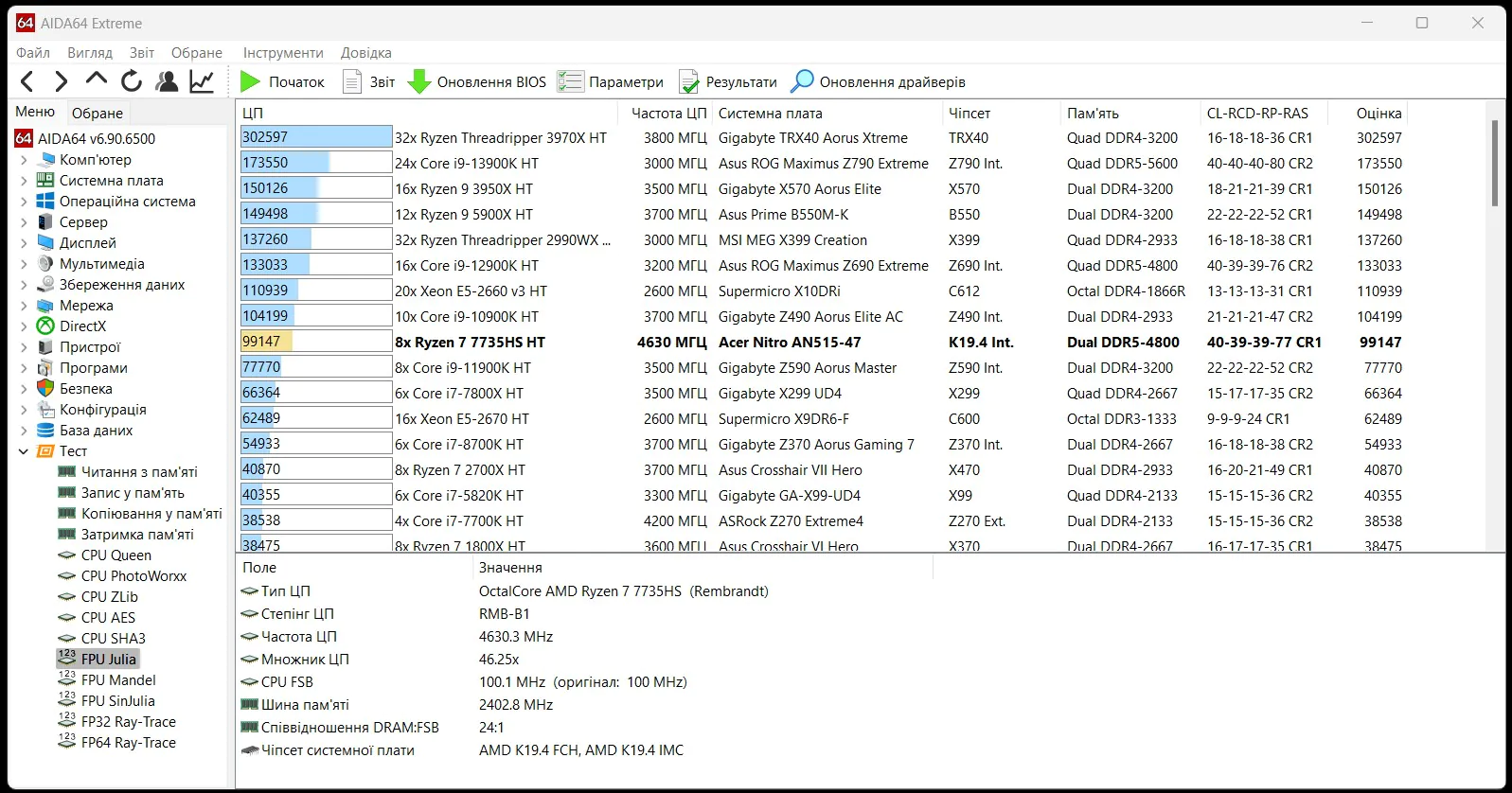1512x793 pixels.
Task: Select the Конфігурація icon in tree
Action: click(45, 410)
